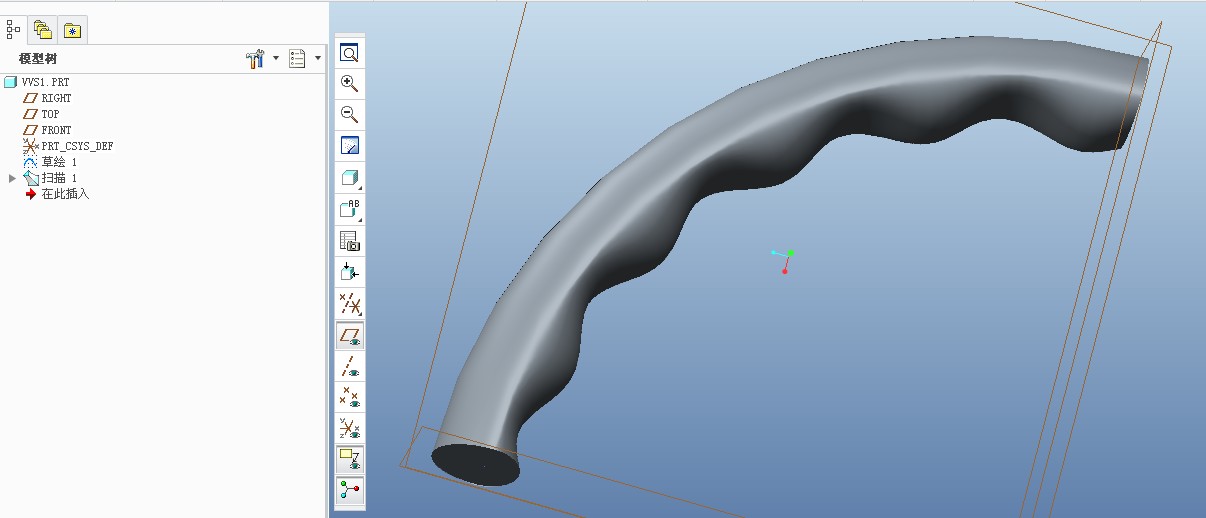1206x518 pixels.
Task: Switch to the Folder Browser tab
Action: 42,30
